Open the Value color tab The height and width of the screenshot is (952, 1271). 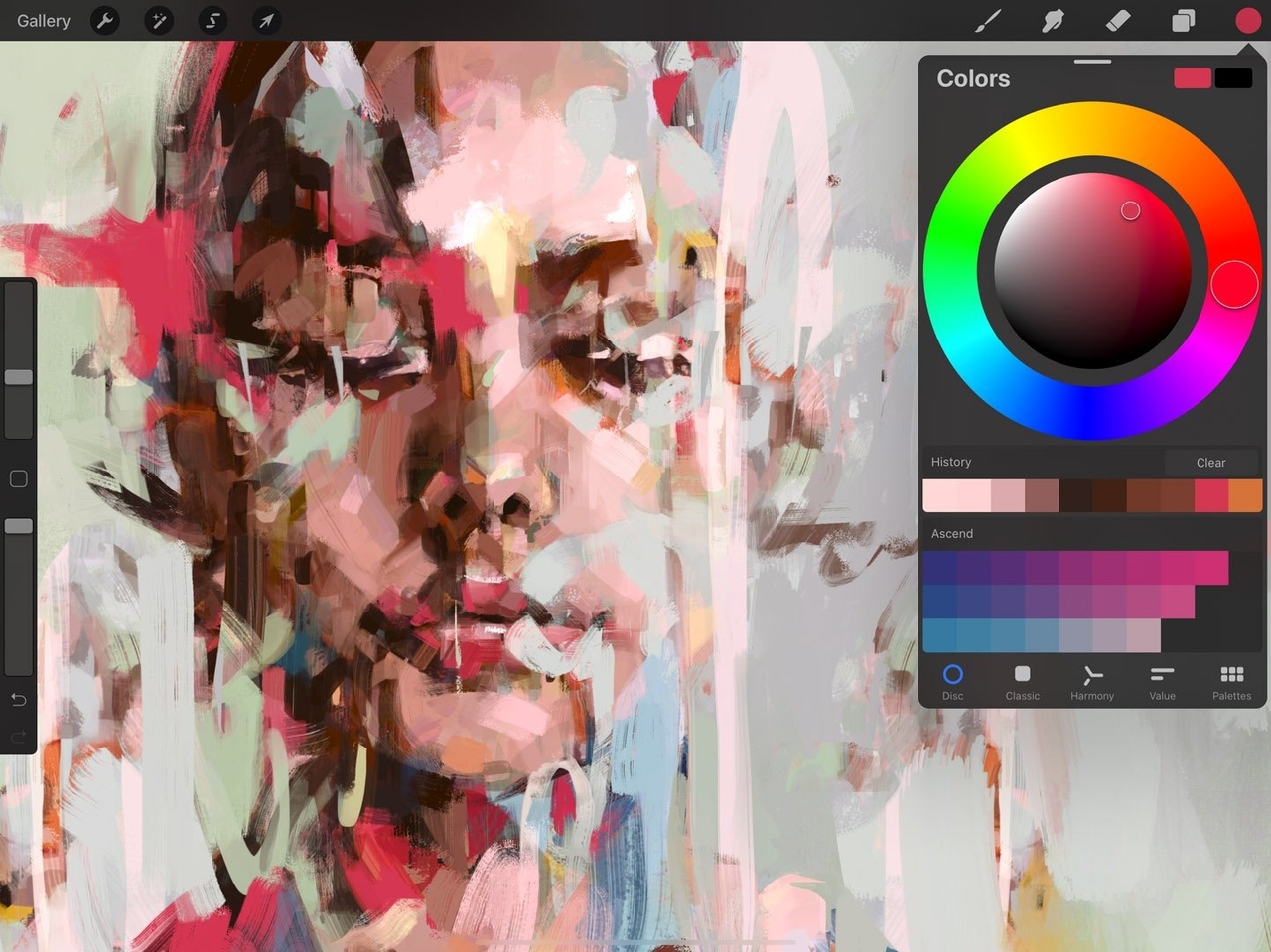[1162, 682]
